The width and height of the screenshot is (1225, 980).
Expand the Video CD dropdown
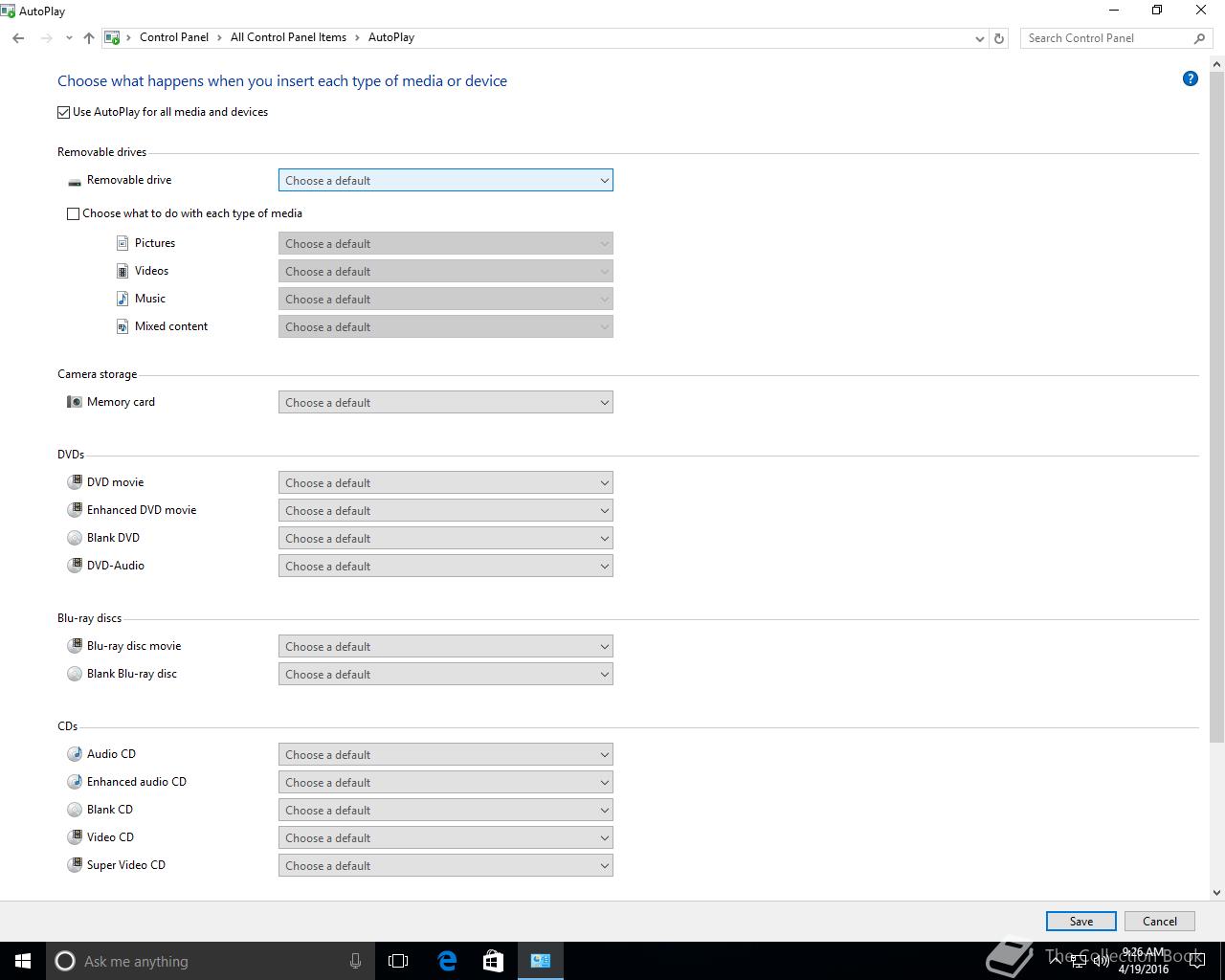(x=446, y=837)
